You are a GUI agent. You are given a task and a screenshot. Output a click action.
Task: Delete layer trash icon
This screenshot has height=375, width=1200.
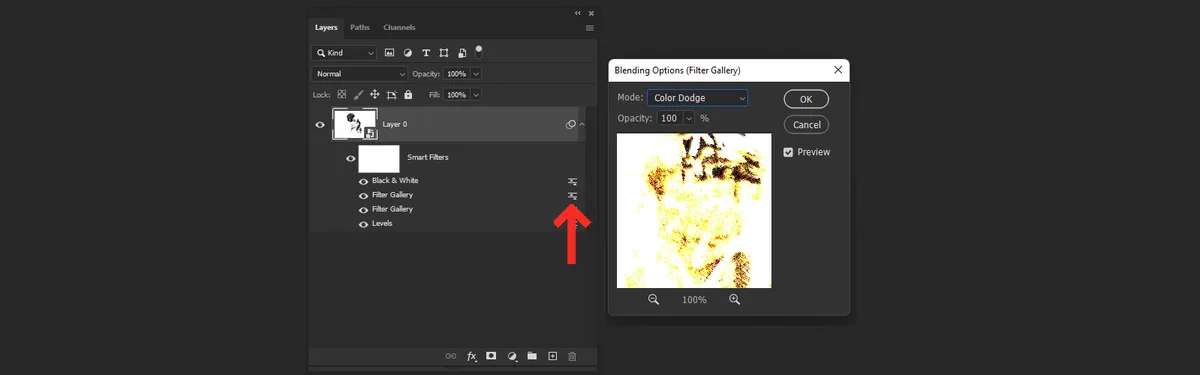coord(572,356)
